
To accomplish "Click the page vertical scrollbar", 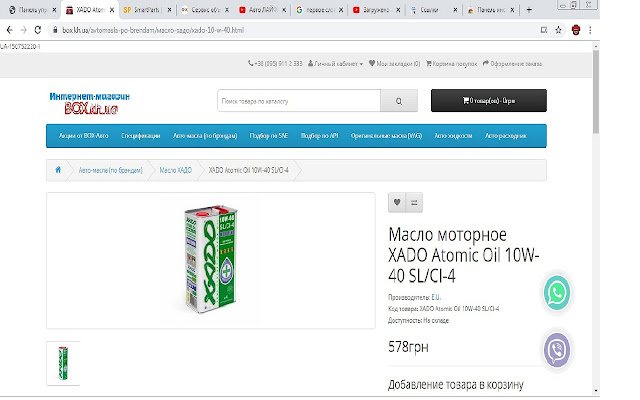I will click(x=596, y=90).
